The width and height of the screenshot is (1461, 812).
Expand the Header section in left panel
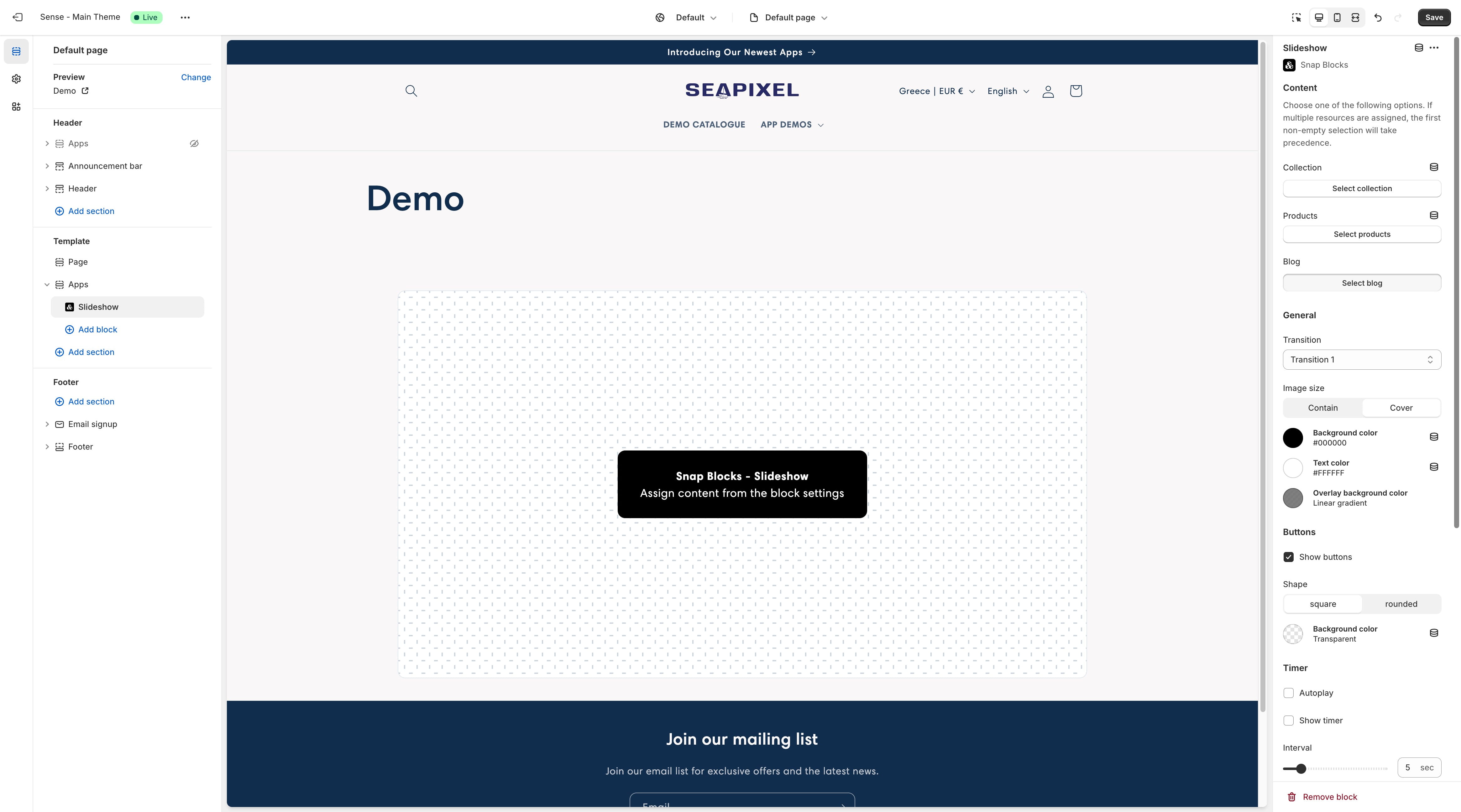(x=47, y=188)
